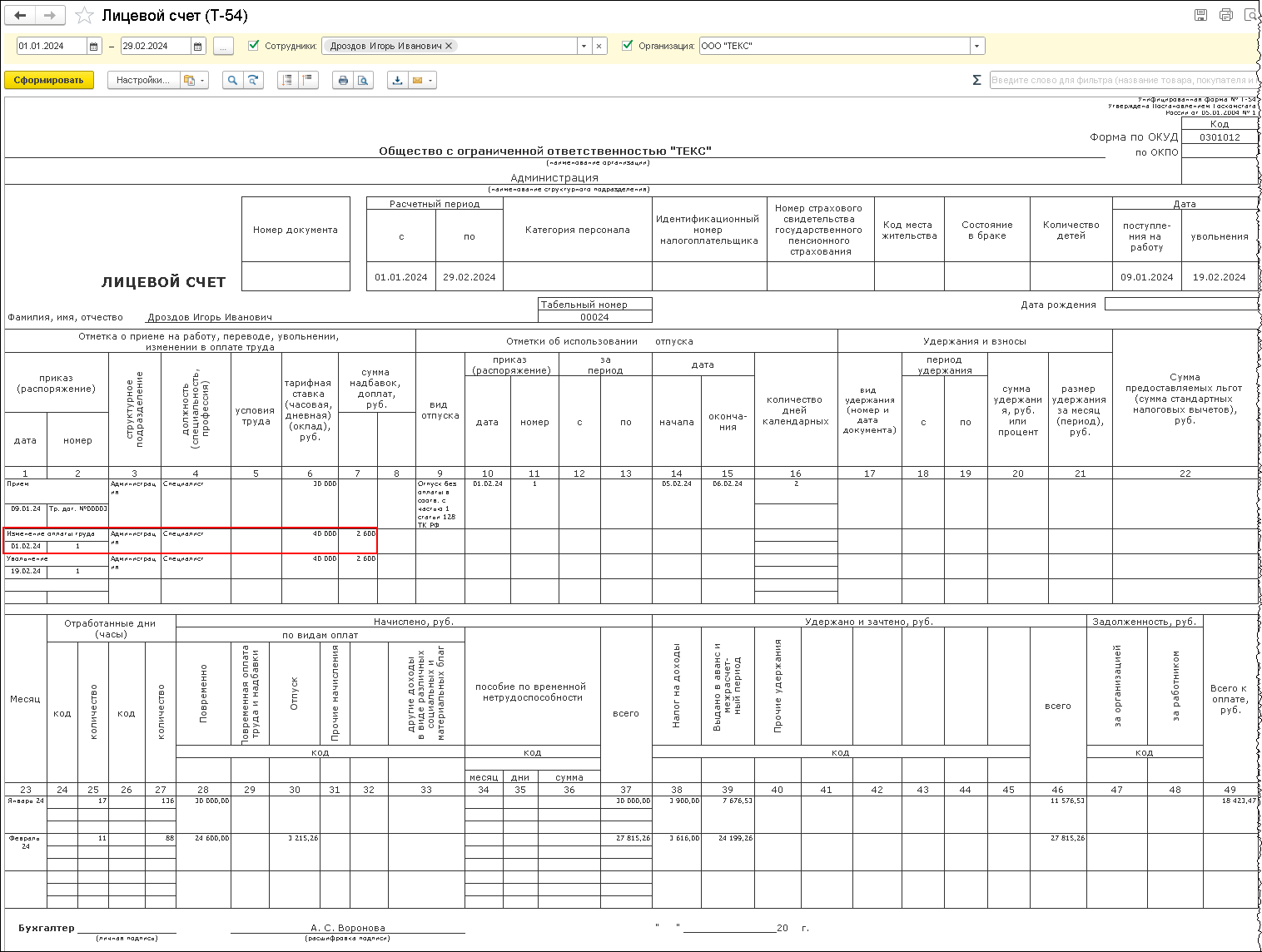Select the Администрация department heading

[x=554, y=177]
